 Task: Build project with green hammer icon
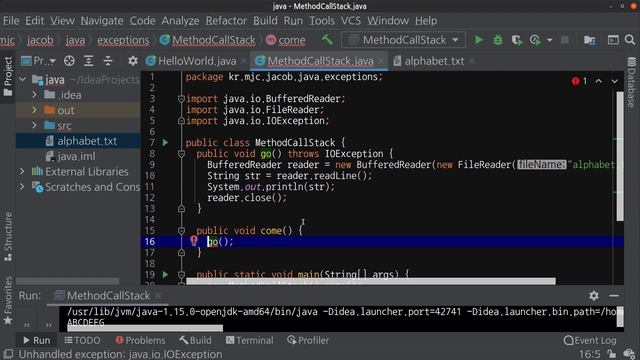[x=327, y=40]
